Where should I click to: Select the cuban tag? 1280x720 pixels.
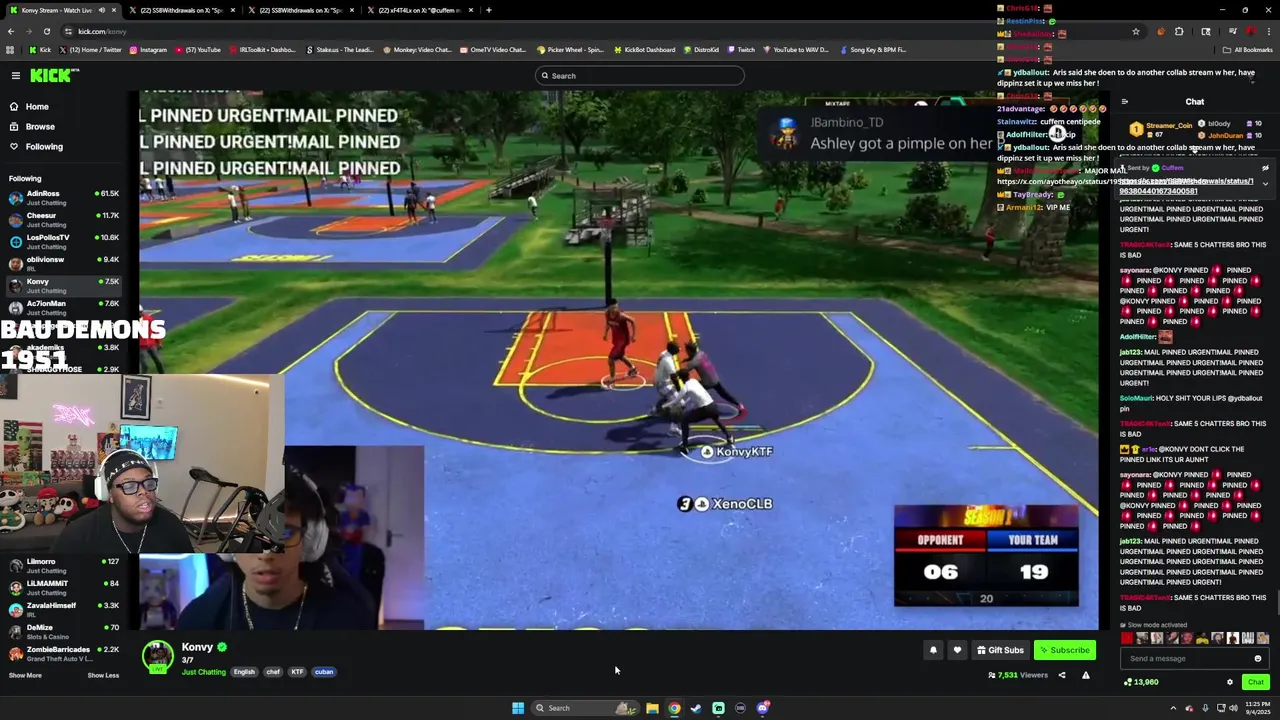pyautogui.click(x=324, y=672)
